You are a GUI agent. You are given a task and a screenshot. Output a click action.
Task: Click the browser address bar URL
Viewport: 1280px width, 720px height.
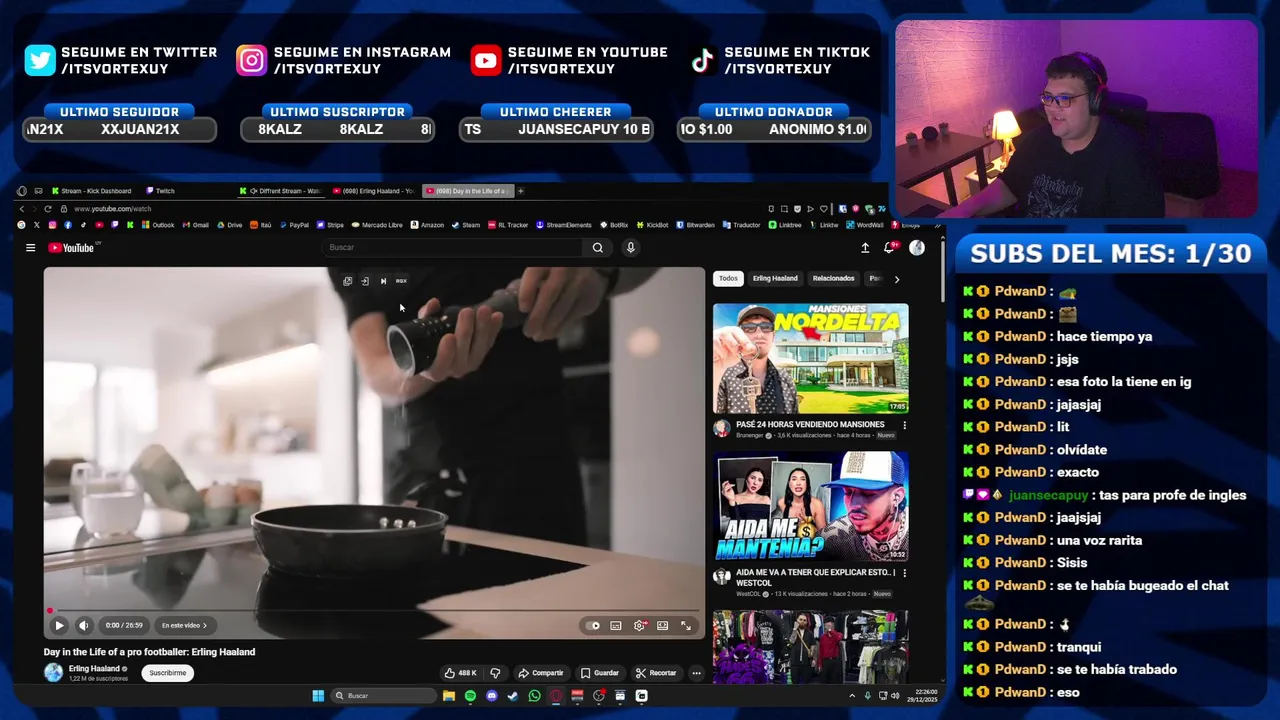pos(112,209)
